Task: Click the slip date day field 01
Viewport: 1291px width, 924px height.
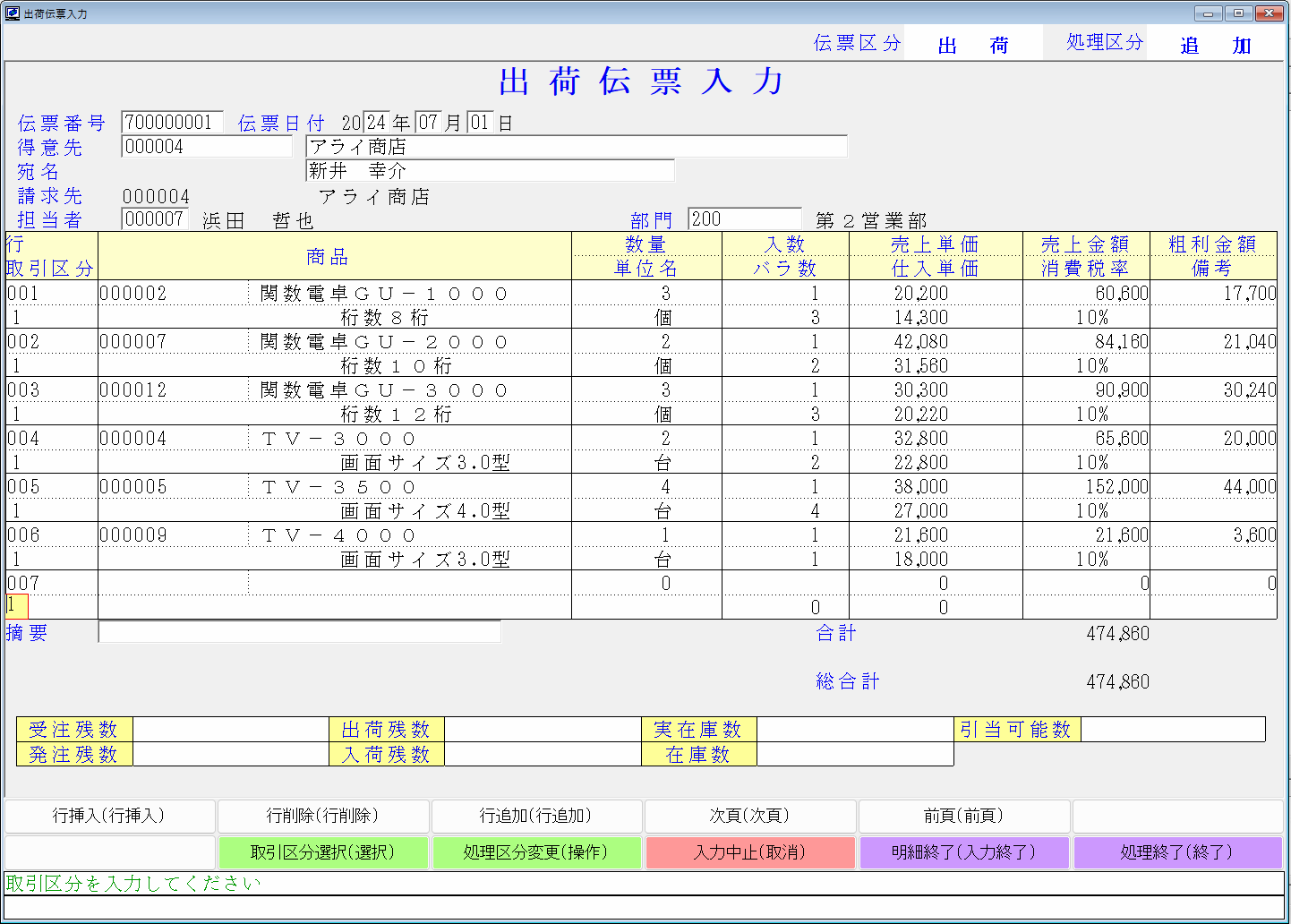Action: [480, 123]
